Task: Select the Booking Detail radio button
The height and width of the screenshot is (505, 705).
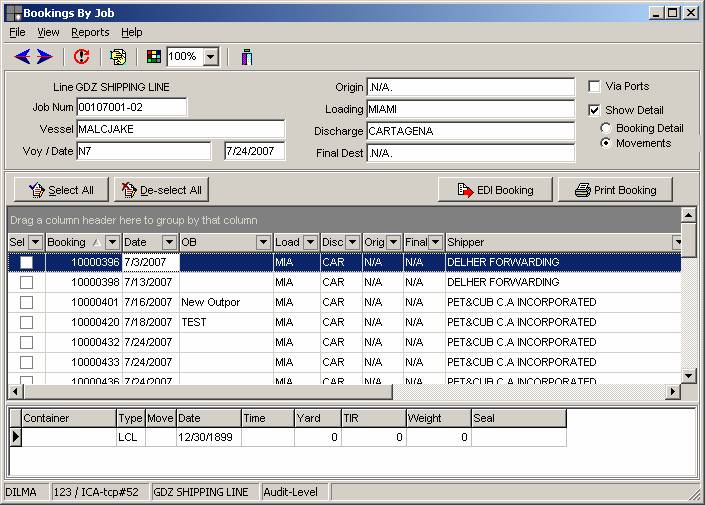Action: click(607, 128)
